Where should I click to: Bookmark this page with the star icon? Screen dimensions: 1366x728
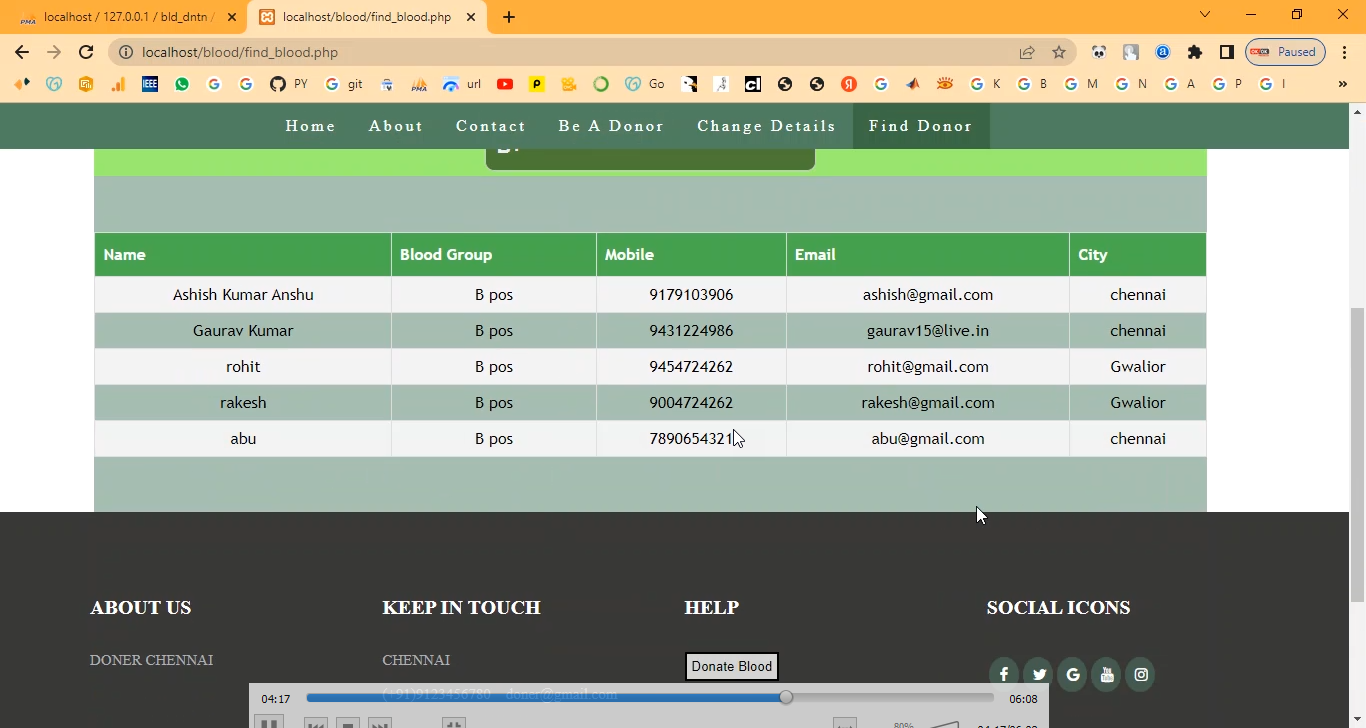tap(1059, 52)
